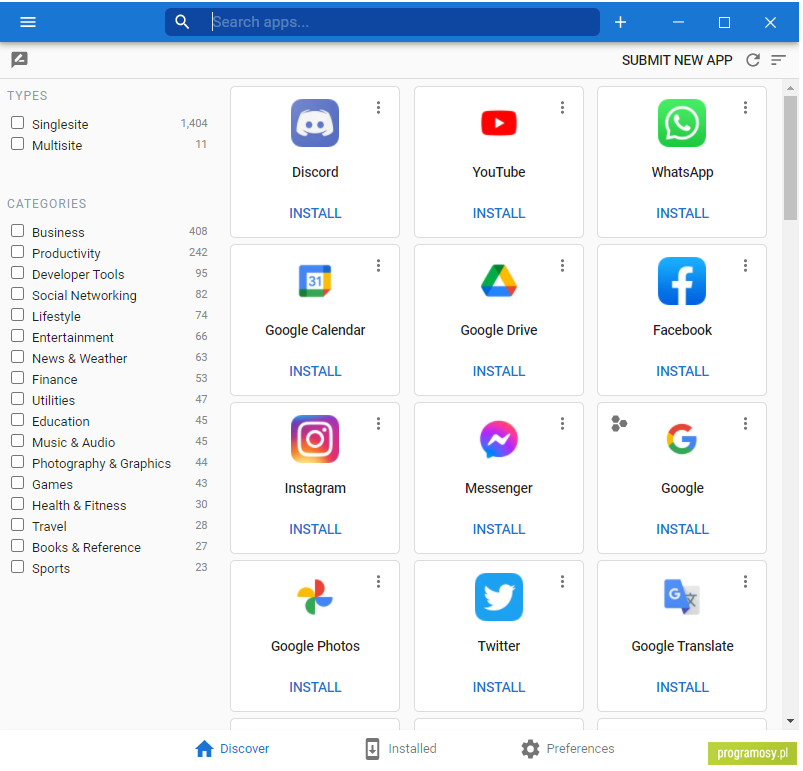Viewport: 803px width, 771px height.
Task: Open more options for Google Translate
Action: tap(745, 581)
